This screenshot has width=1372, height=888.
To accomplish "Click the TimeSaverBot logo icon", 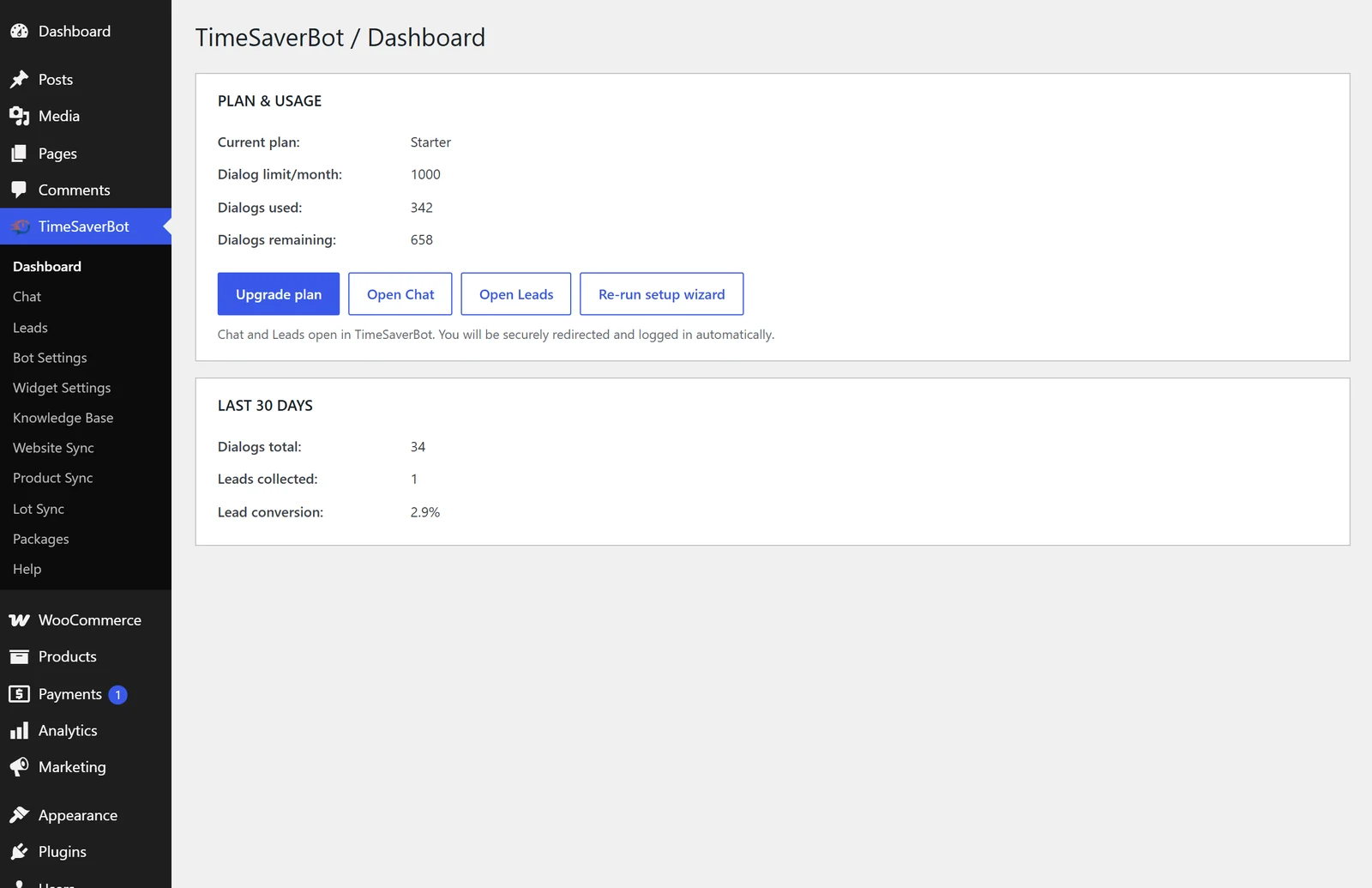I will point(21,227).
